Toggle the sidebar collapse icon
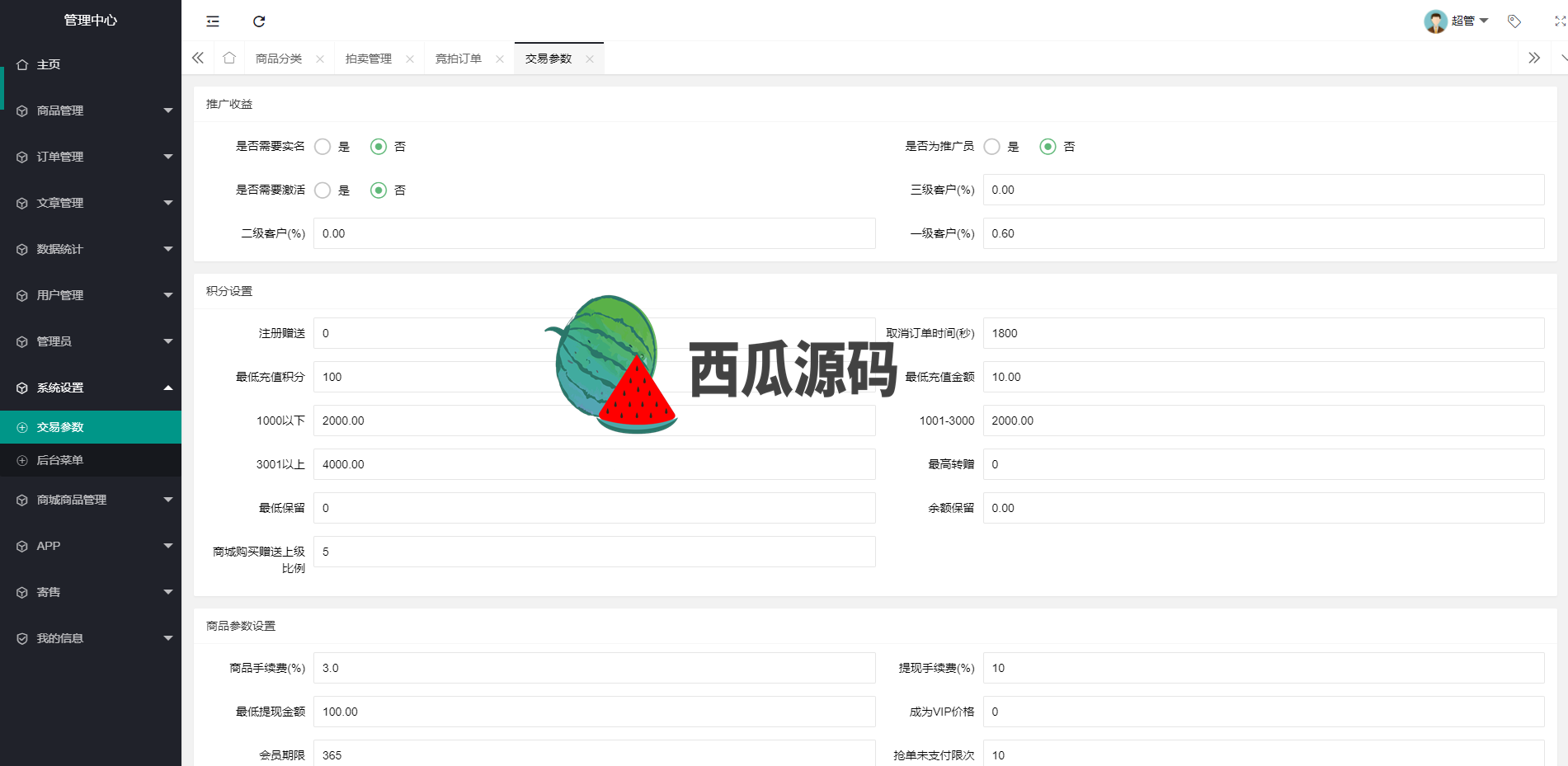The image size is (1568, 766). point(213,21)
